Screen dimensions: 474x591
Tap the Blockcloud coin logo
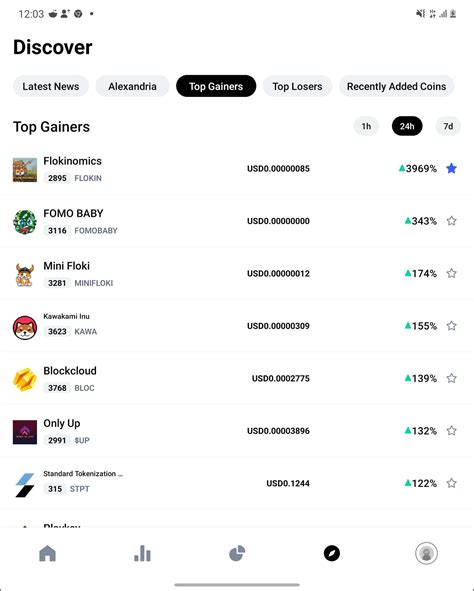pyautogui.click(x=25, y=380)
